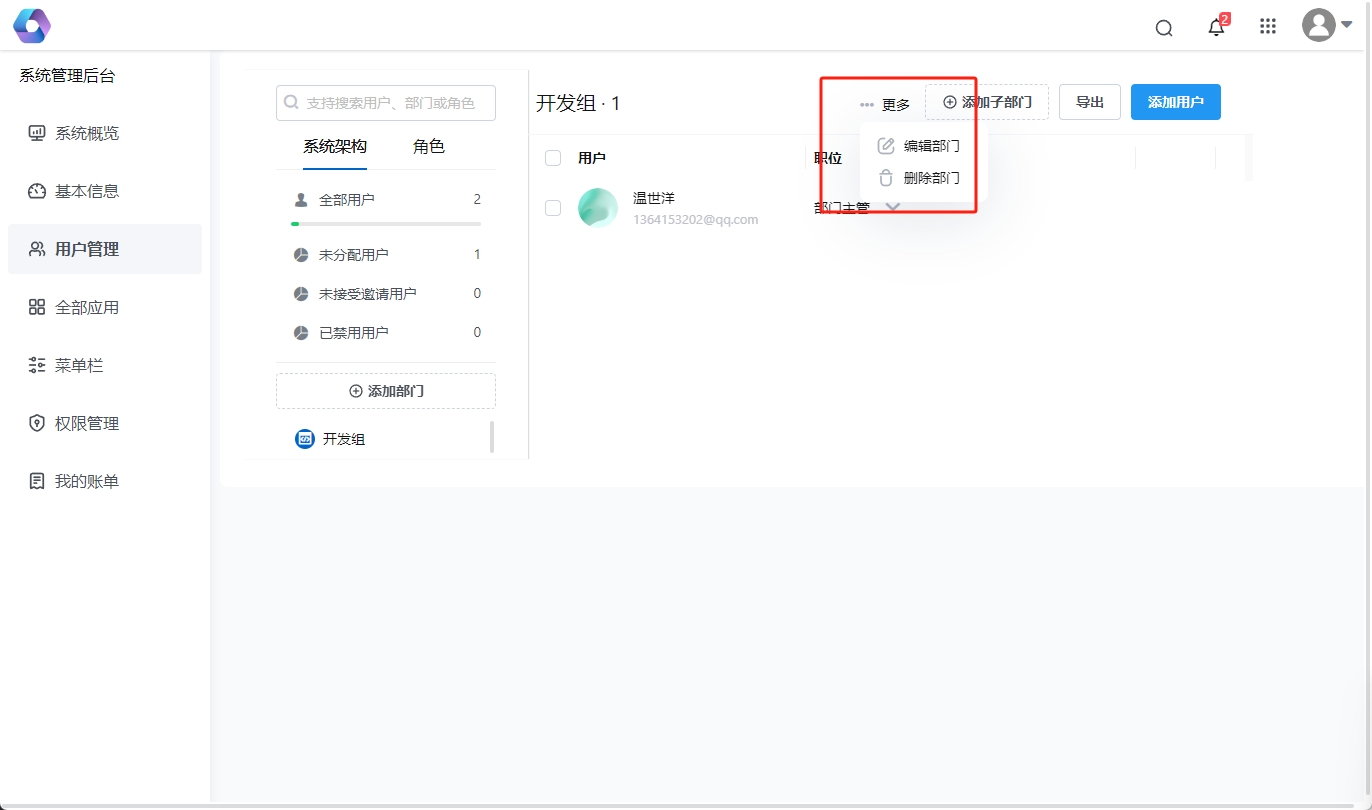Open the notification bell with badge
Image resolution: width=1372 pixels, height=810 pixels.
coord(1216,27)
